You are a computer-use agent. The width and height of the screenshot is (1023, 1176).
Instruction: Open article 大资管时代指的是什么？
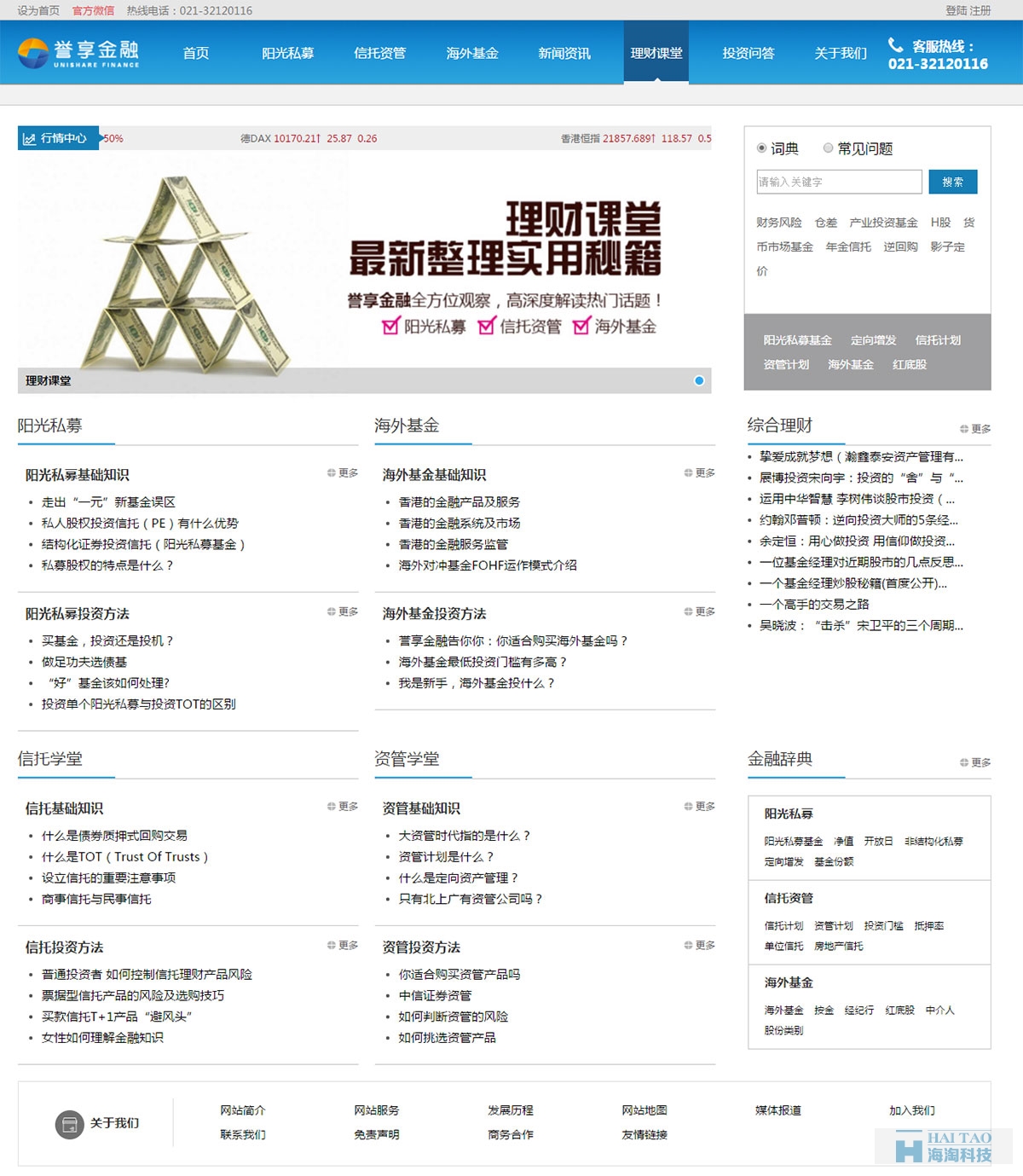(465, 836)
